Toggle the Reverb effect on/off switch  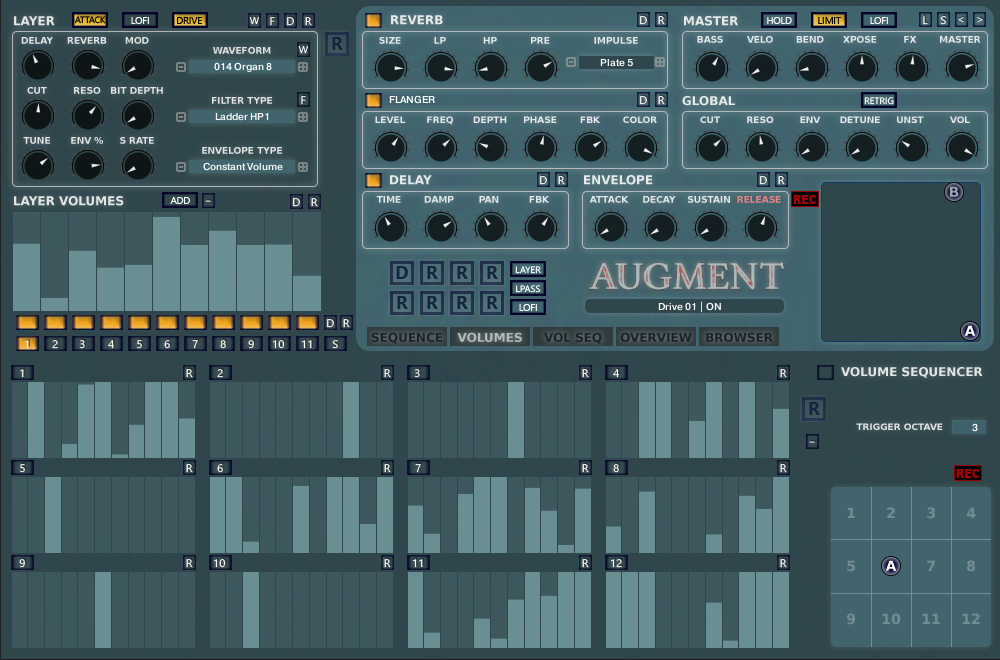click(x=373, y=20)
